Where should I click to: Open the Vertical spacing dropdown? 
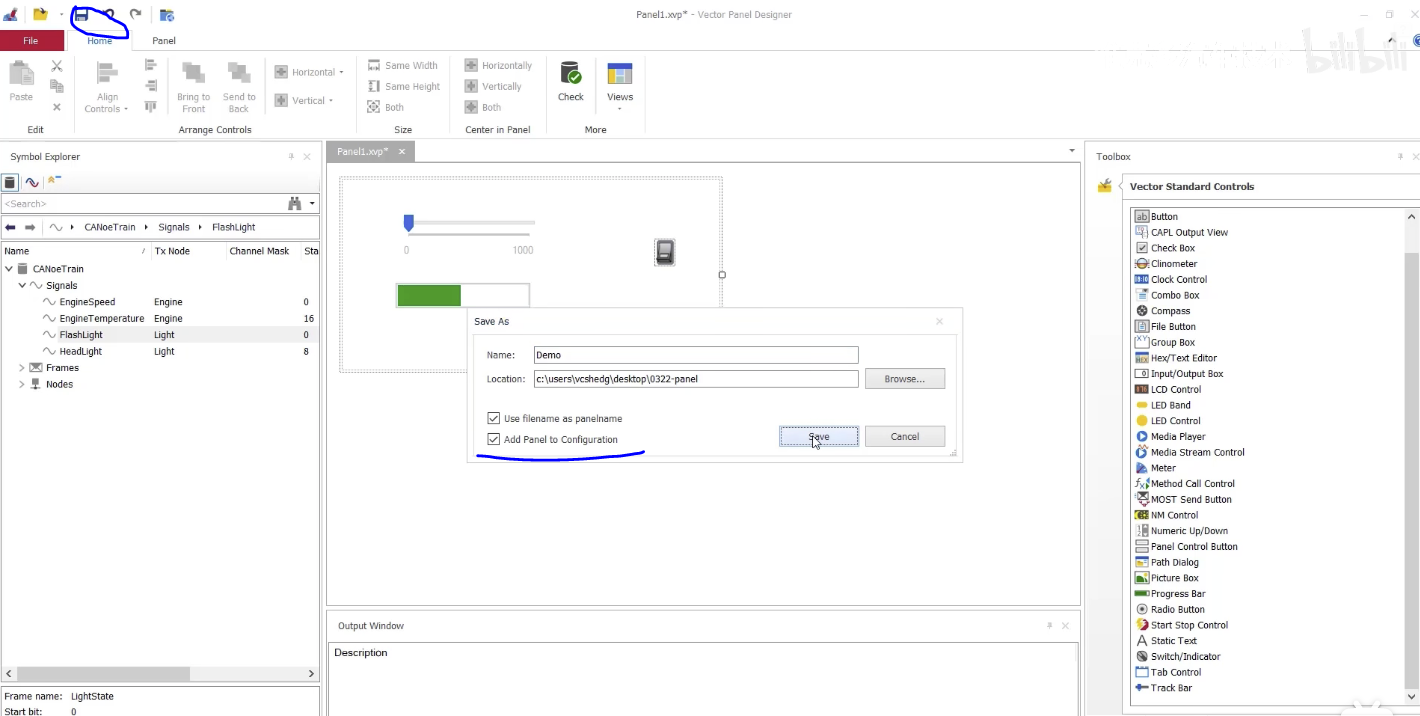304,100
